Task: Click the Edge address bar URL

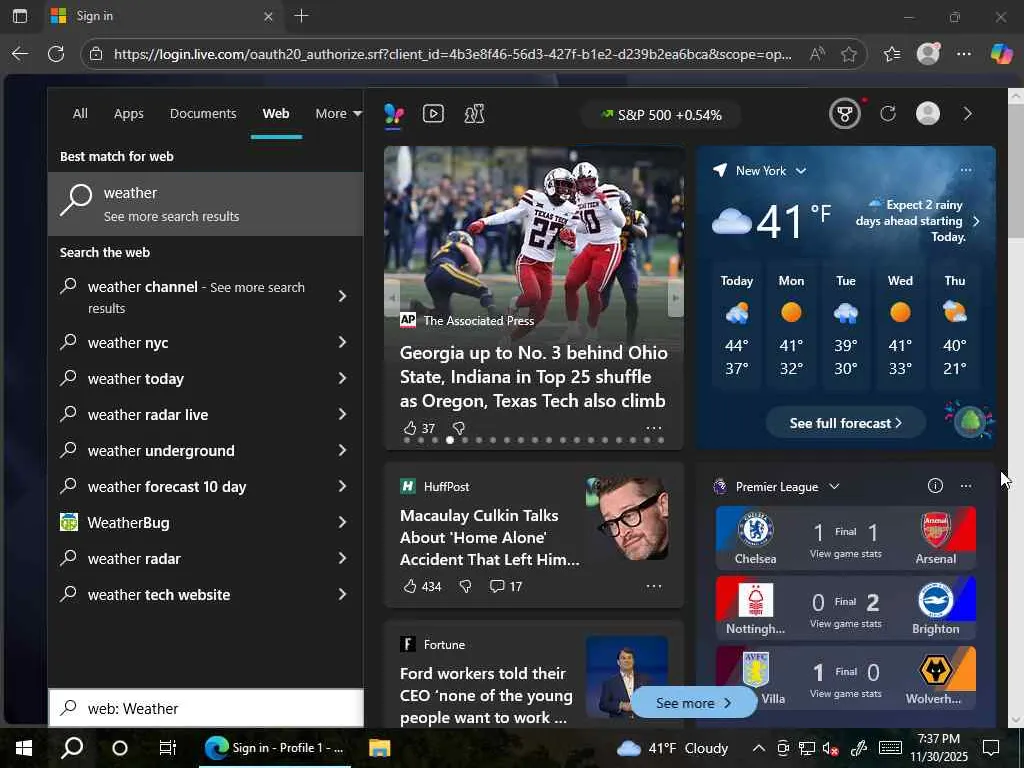Action: click(452, 54)
